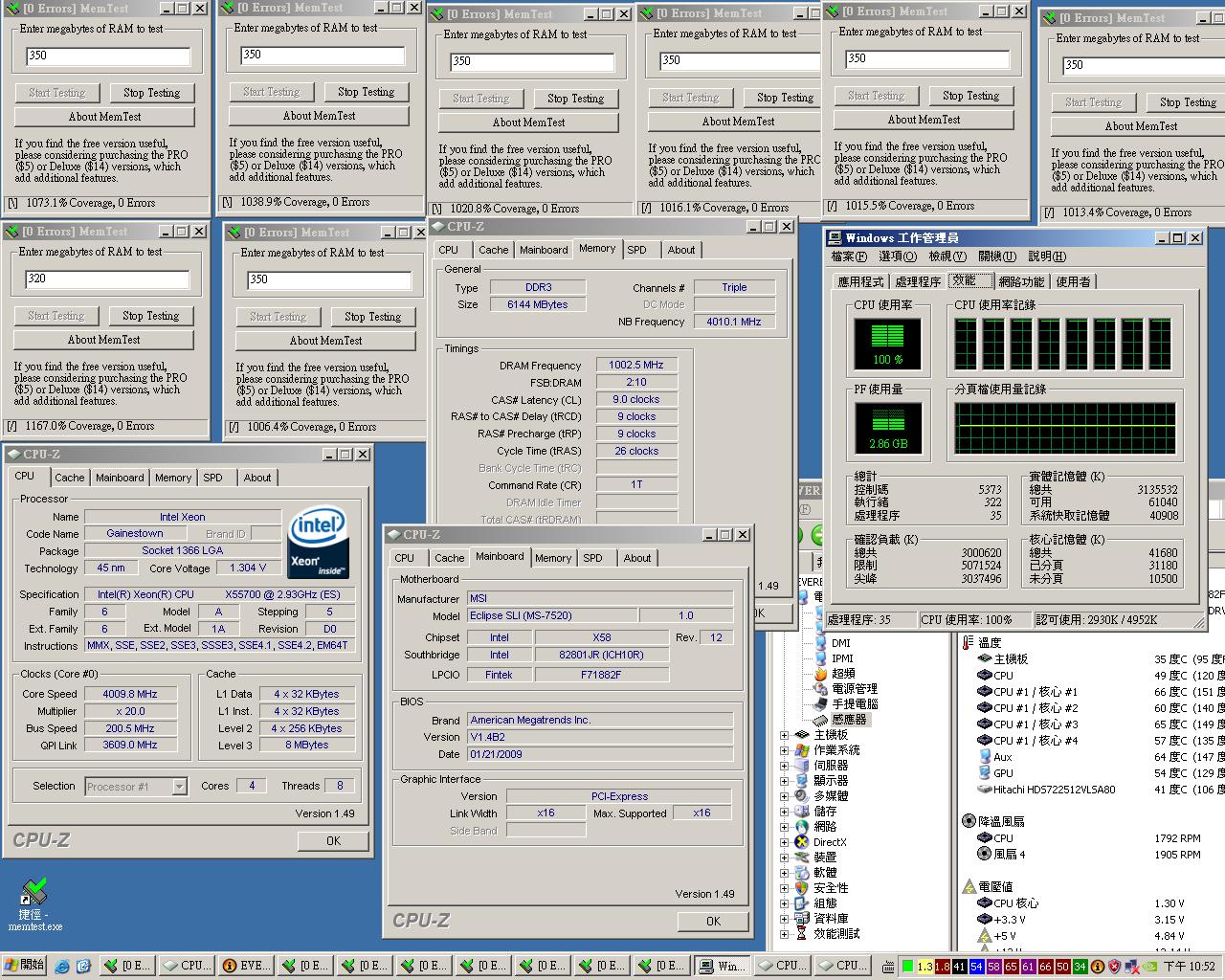The image size is (1225, 980).
Task: Click the 溫度 thermometer icon in sensor list
Action: 969,642
